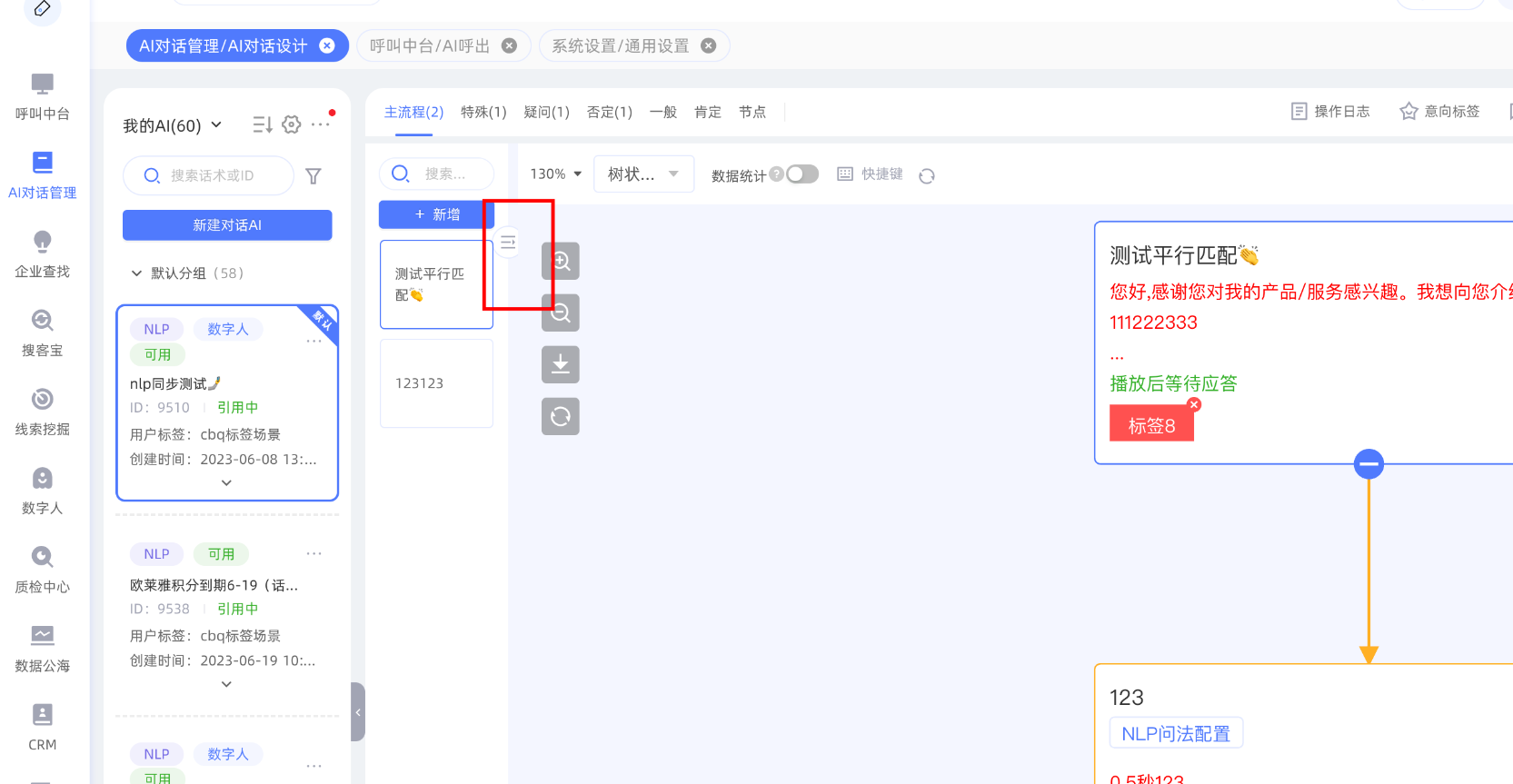
Task: Collapse the flow list panel icon
Action: 508,243
